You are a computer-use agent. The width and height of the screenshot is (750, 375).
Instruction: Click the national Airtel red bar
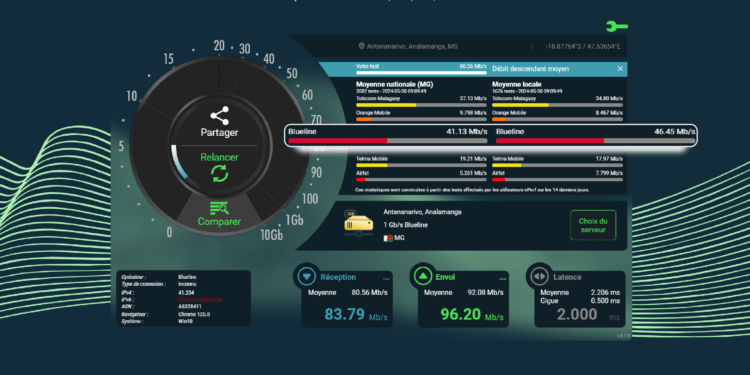pyautogui.click(x=421, y=179)
